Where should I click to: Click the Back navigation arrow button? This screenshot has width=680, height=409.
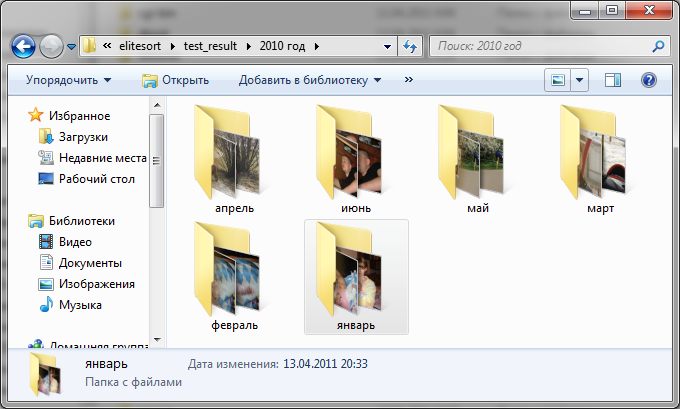[24, 46]
